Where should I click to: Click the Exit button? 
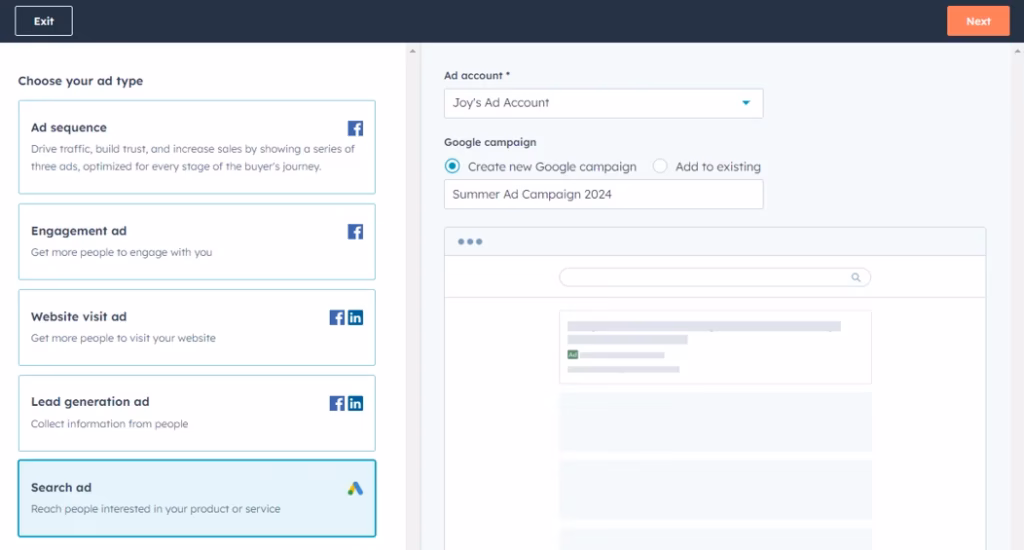coord(44,21)
